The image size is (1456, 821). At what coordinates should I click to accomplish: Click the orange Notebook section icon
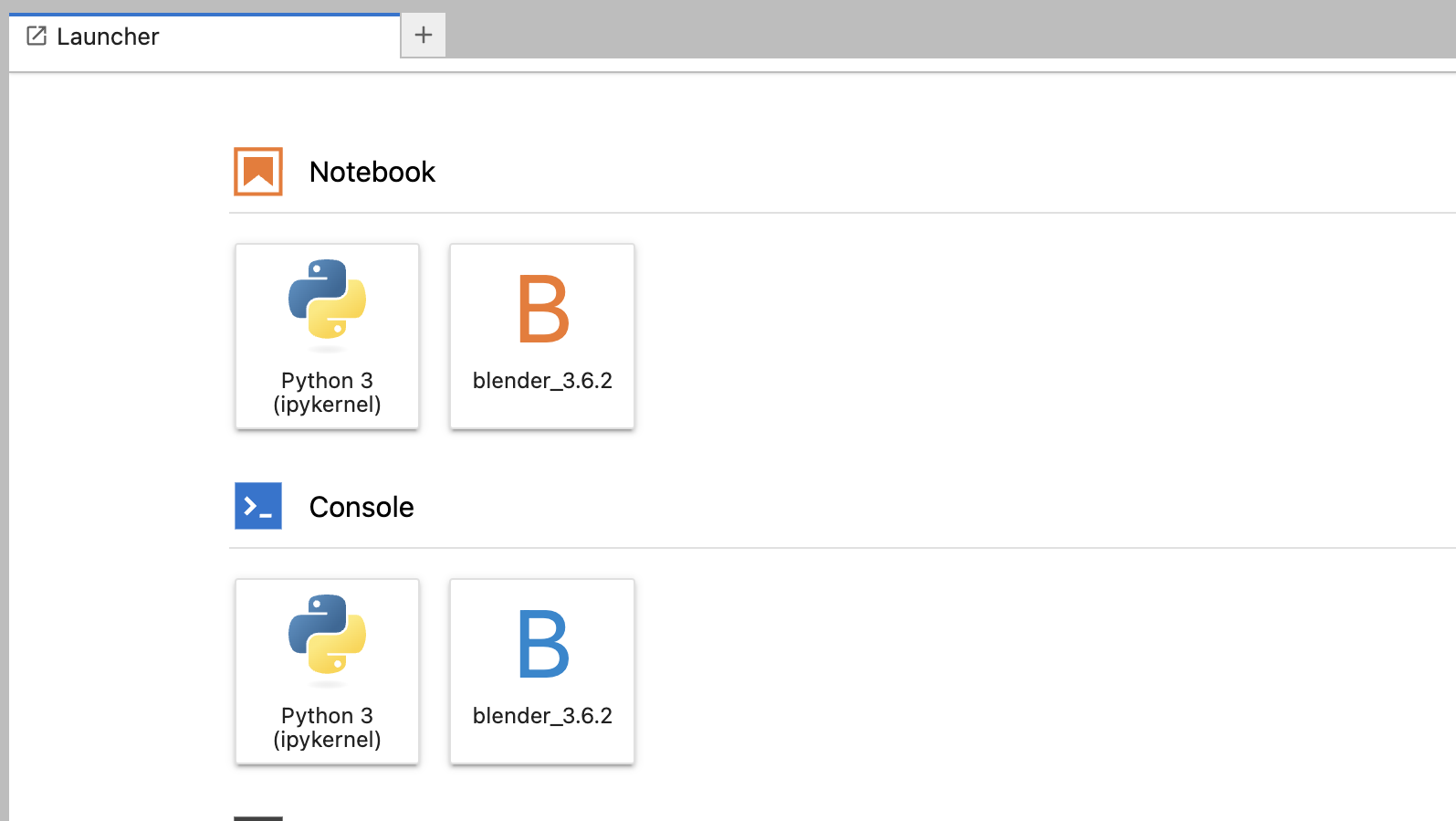pyautogui.click(x=258, y=172)
